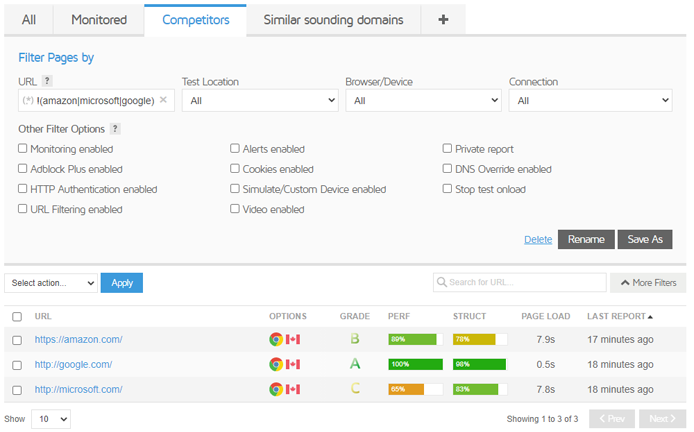Select the microsoft.com row checkbox
Viewport: 694px width, 432px height.
point(17,390)
